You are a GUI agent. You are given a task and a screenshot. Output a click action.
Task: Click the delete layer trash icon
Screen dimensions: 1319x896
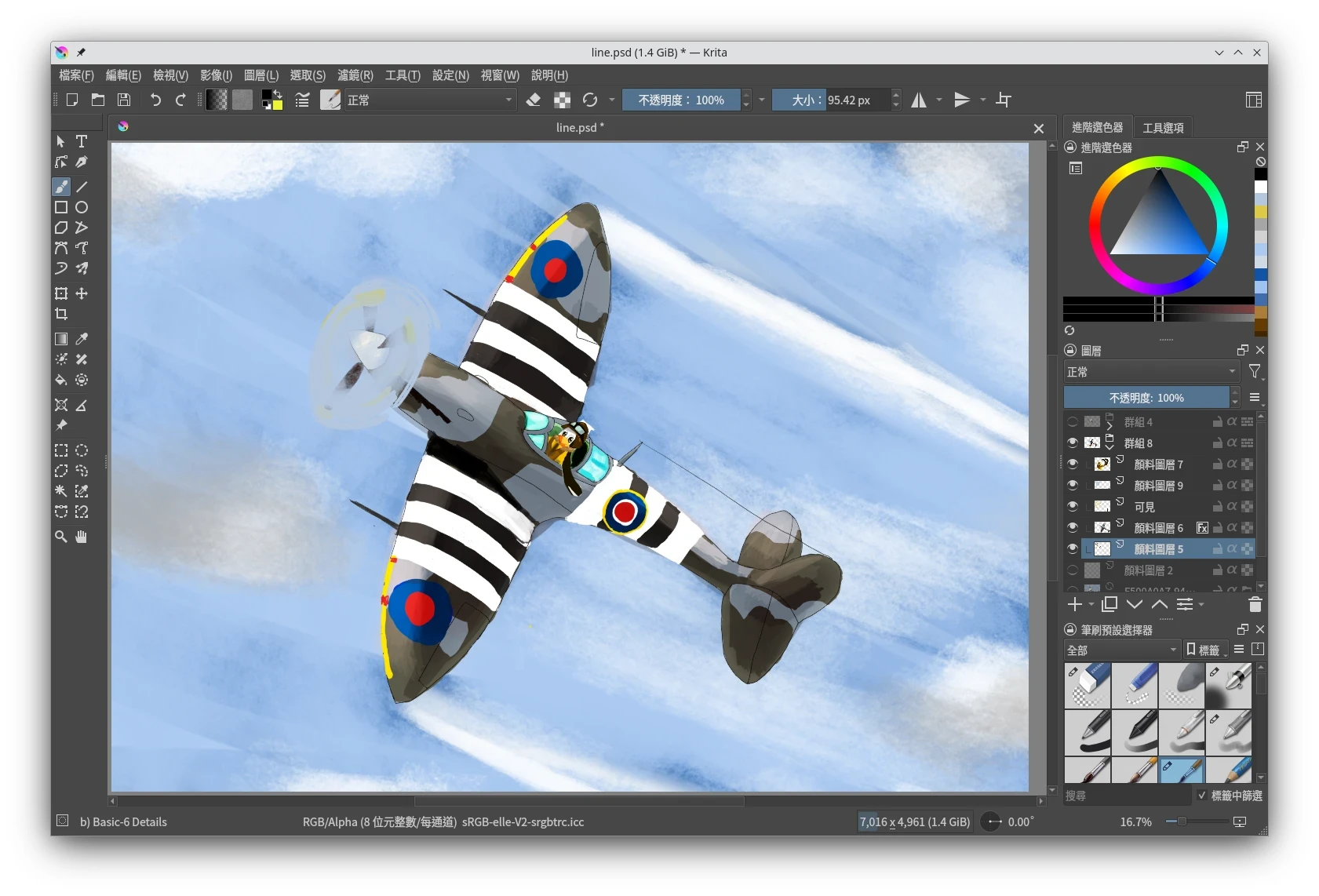[x=1254, y=605]
